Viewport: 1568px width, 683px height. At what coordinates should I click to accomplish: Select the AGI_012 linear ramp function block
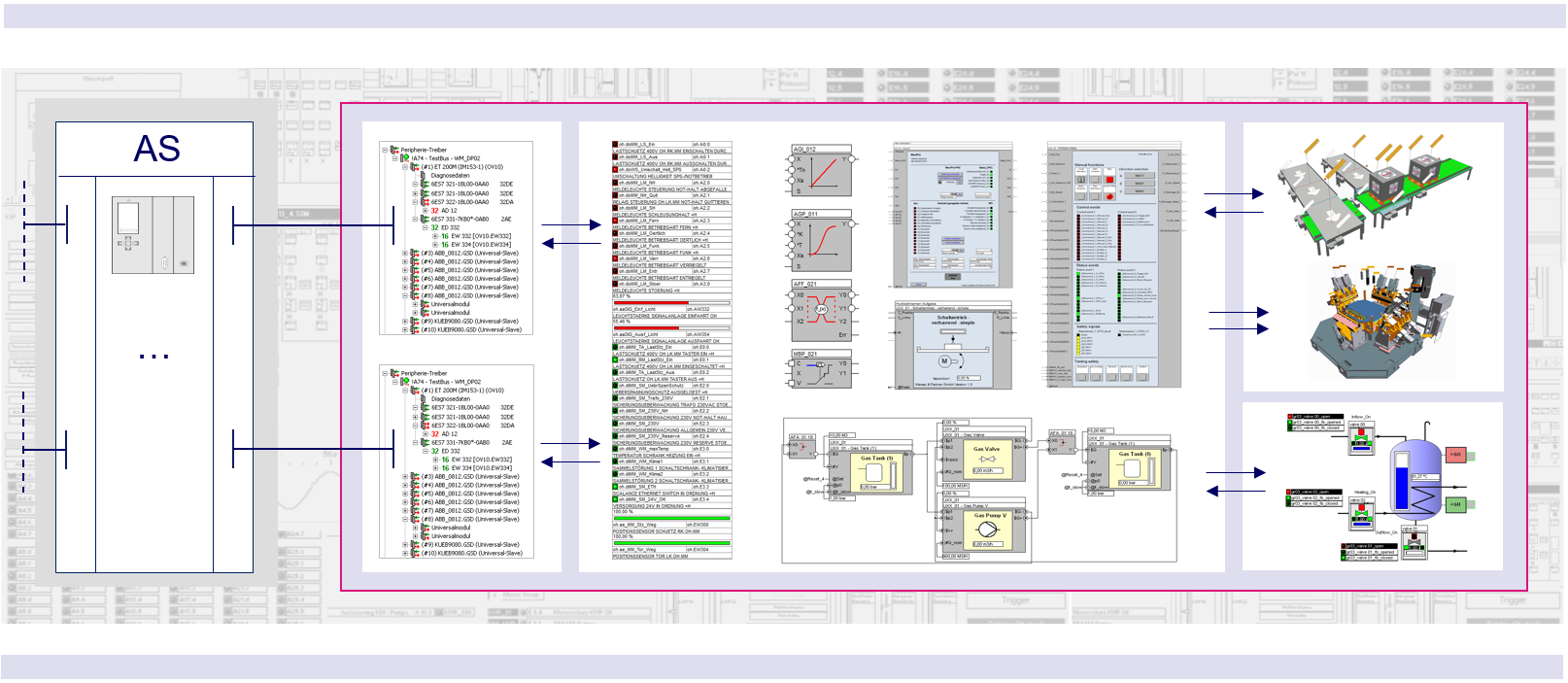coord(821,173)
